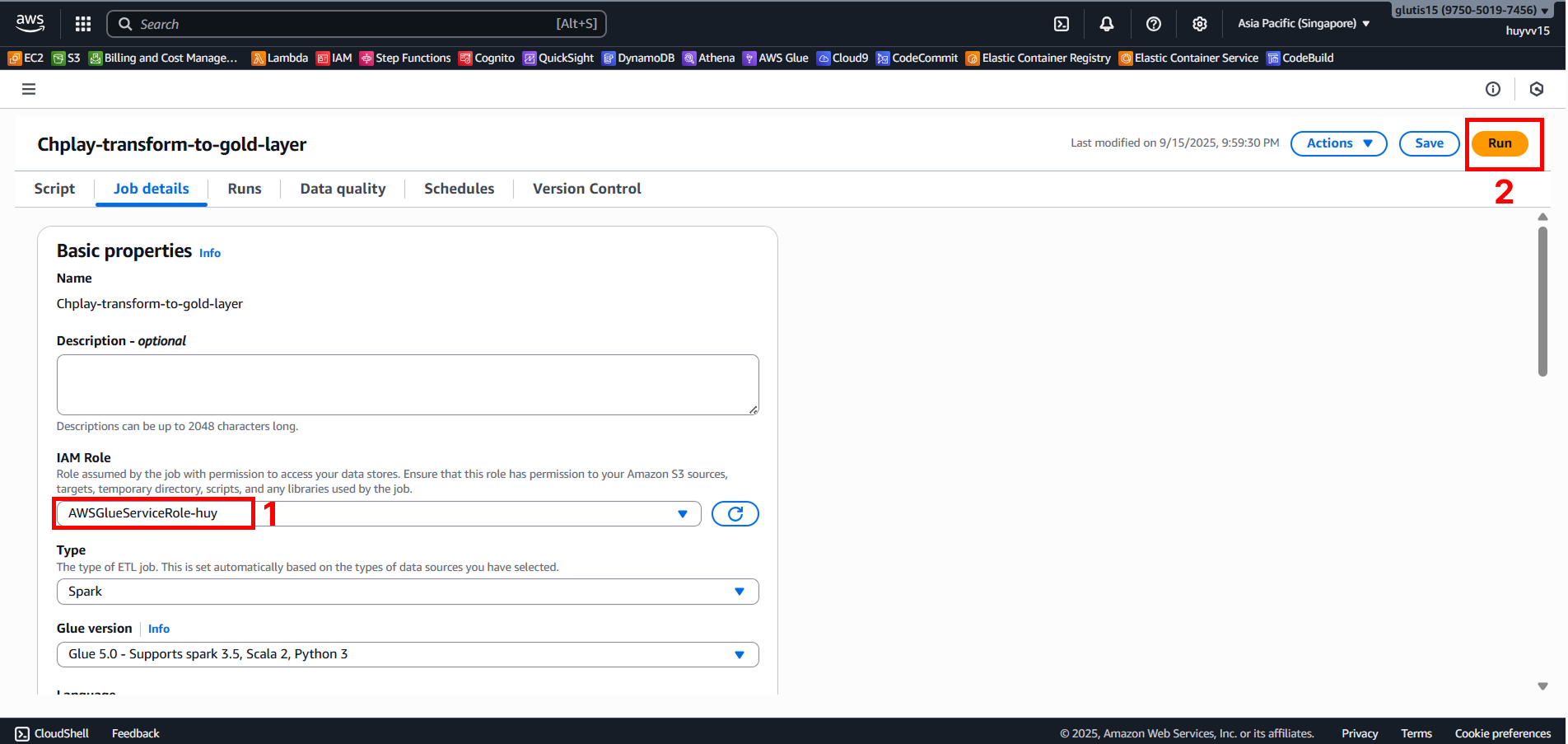The height and width of the screenshot is (744, 1568).
Task: Click into the Description text area
Action: tap(408, 385)
